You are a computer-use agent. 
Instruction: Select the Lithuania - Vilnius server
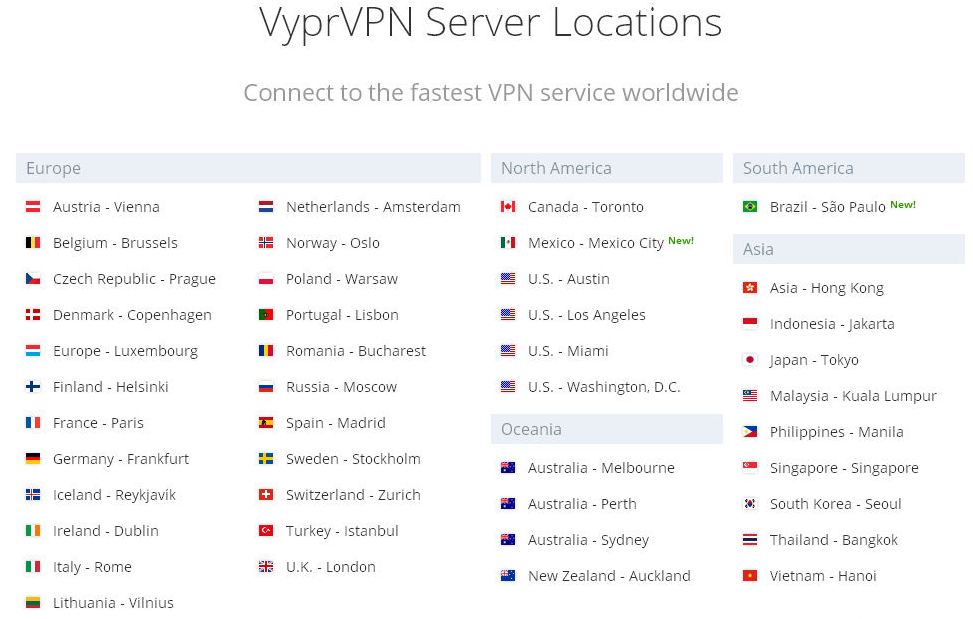coord(114,603)
